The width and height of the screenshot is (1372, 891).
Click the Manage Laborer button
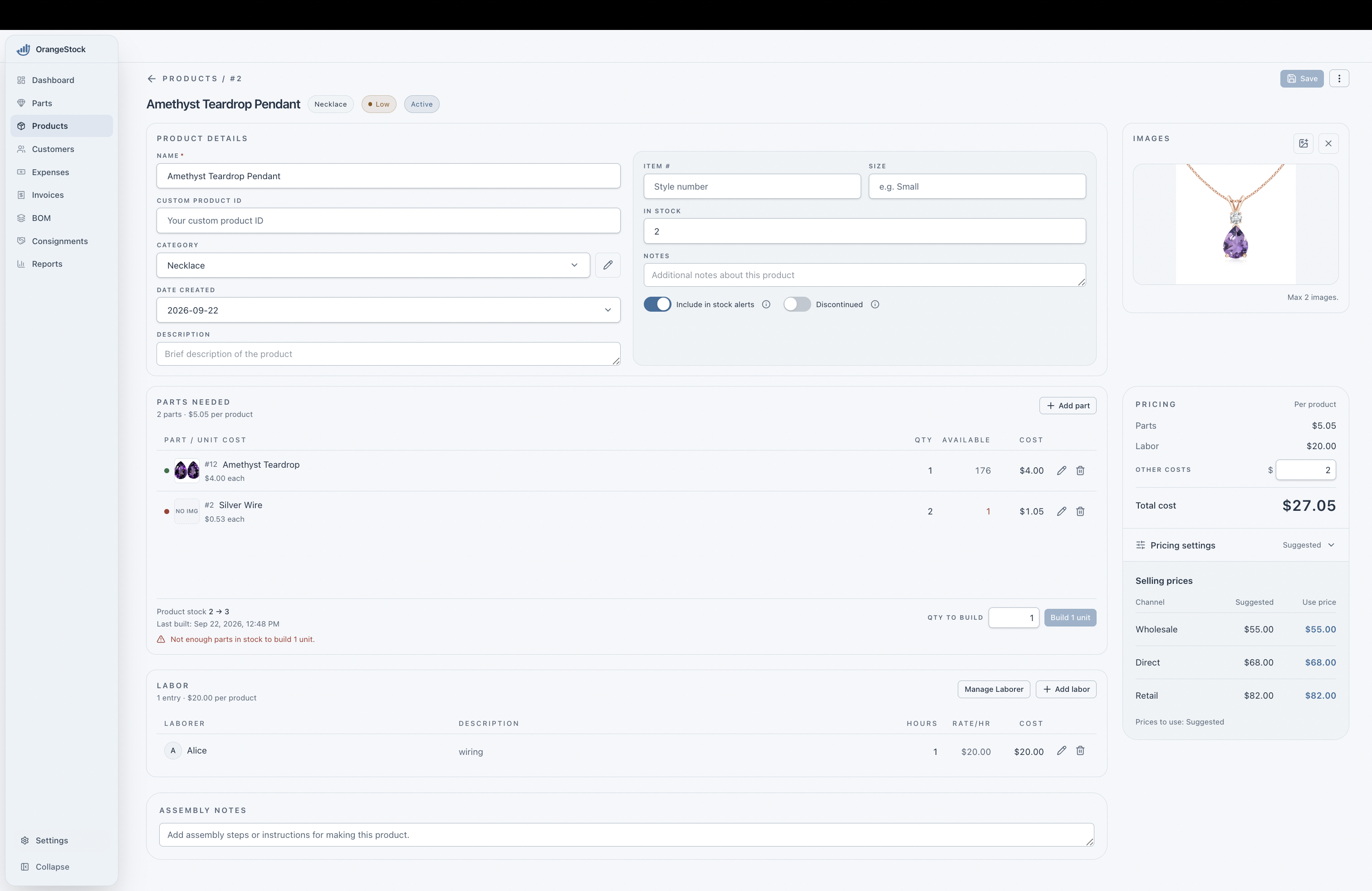[x=994, y=689]
